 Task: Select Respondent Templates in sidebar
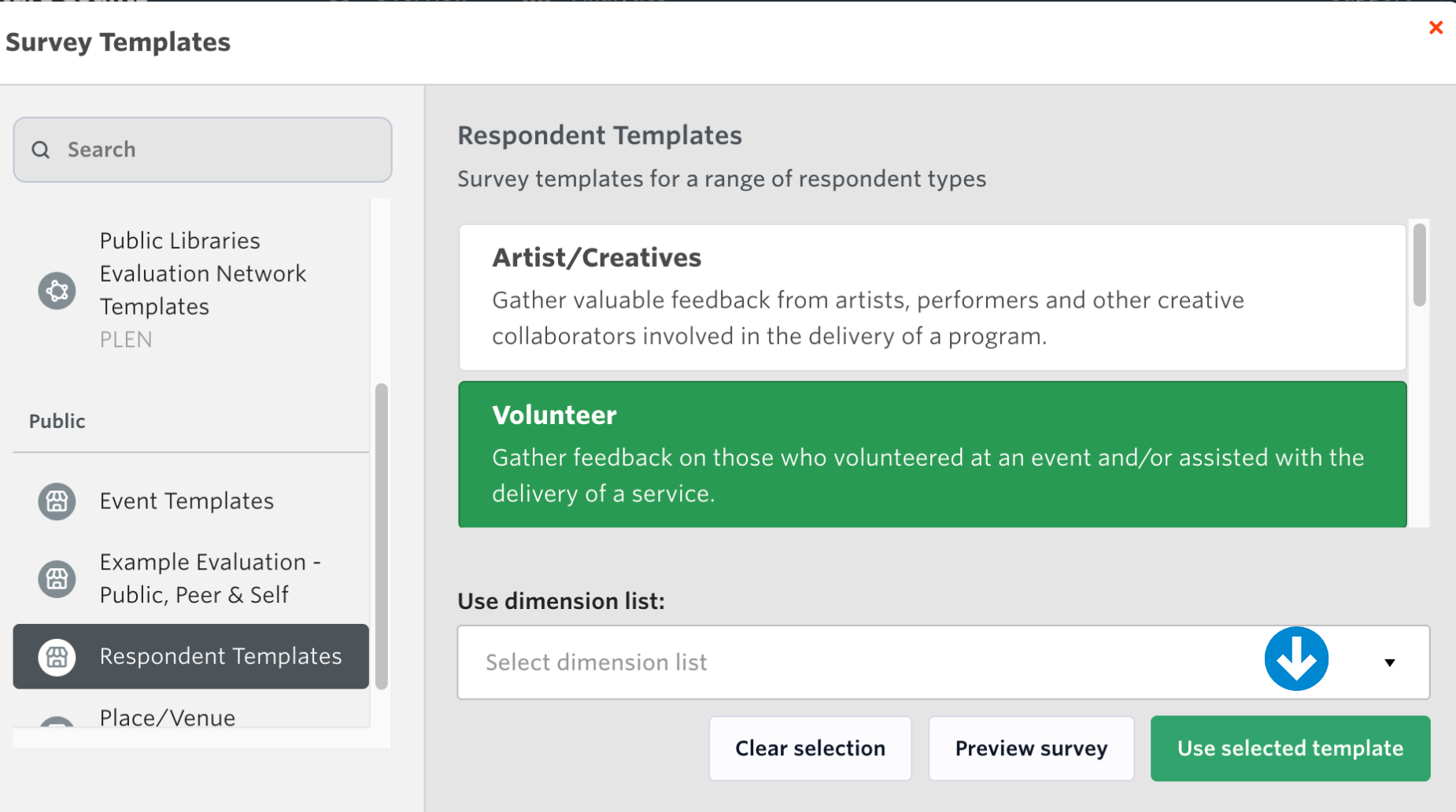(x=220, y=656)
